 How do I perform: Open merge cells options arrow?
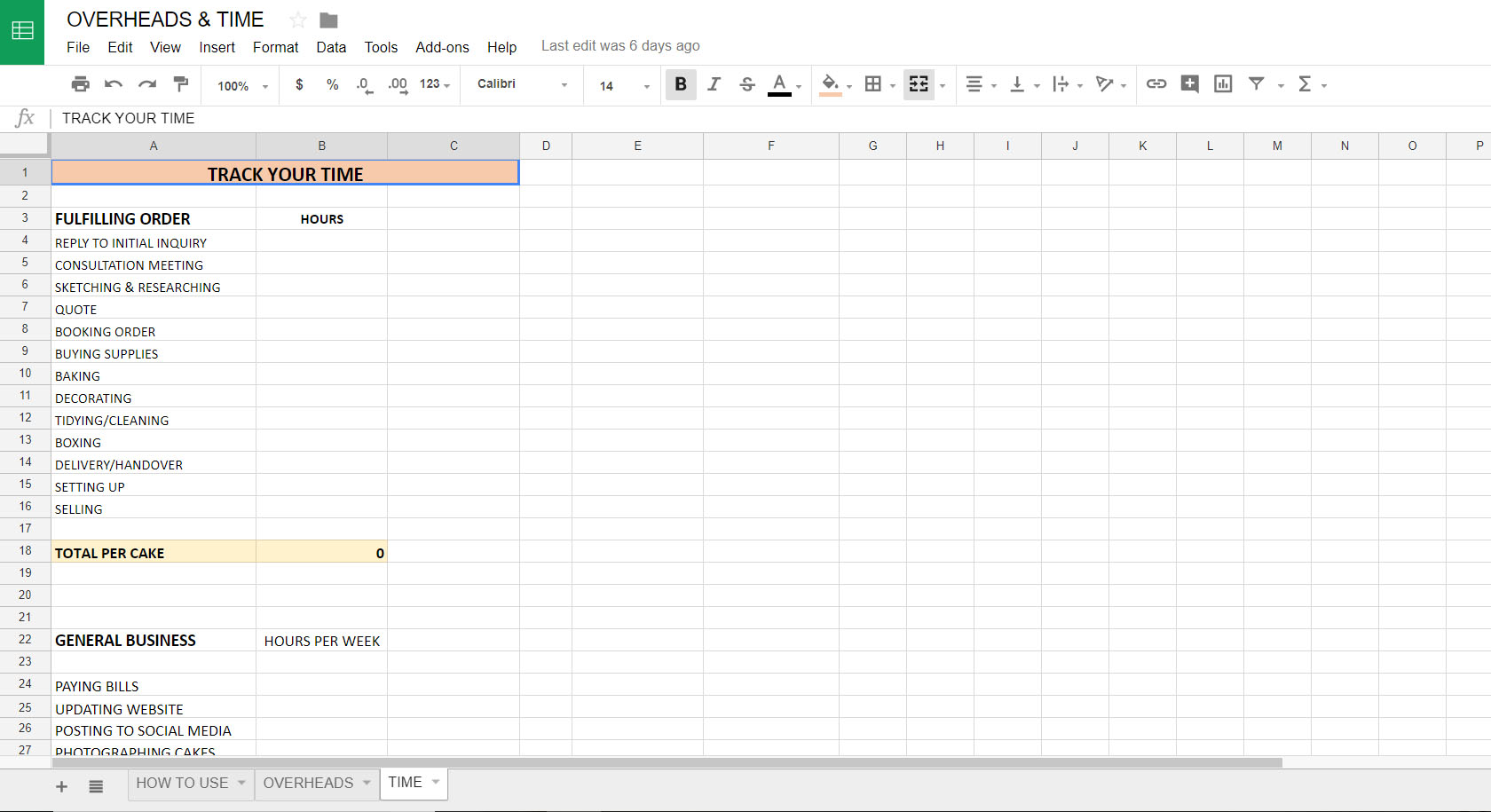pyautogui.click(x=943, y=86)
